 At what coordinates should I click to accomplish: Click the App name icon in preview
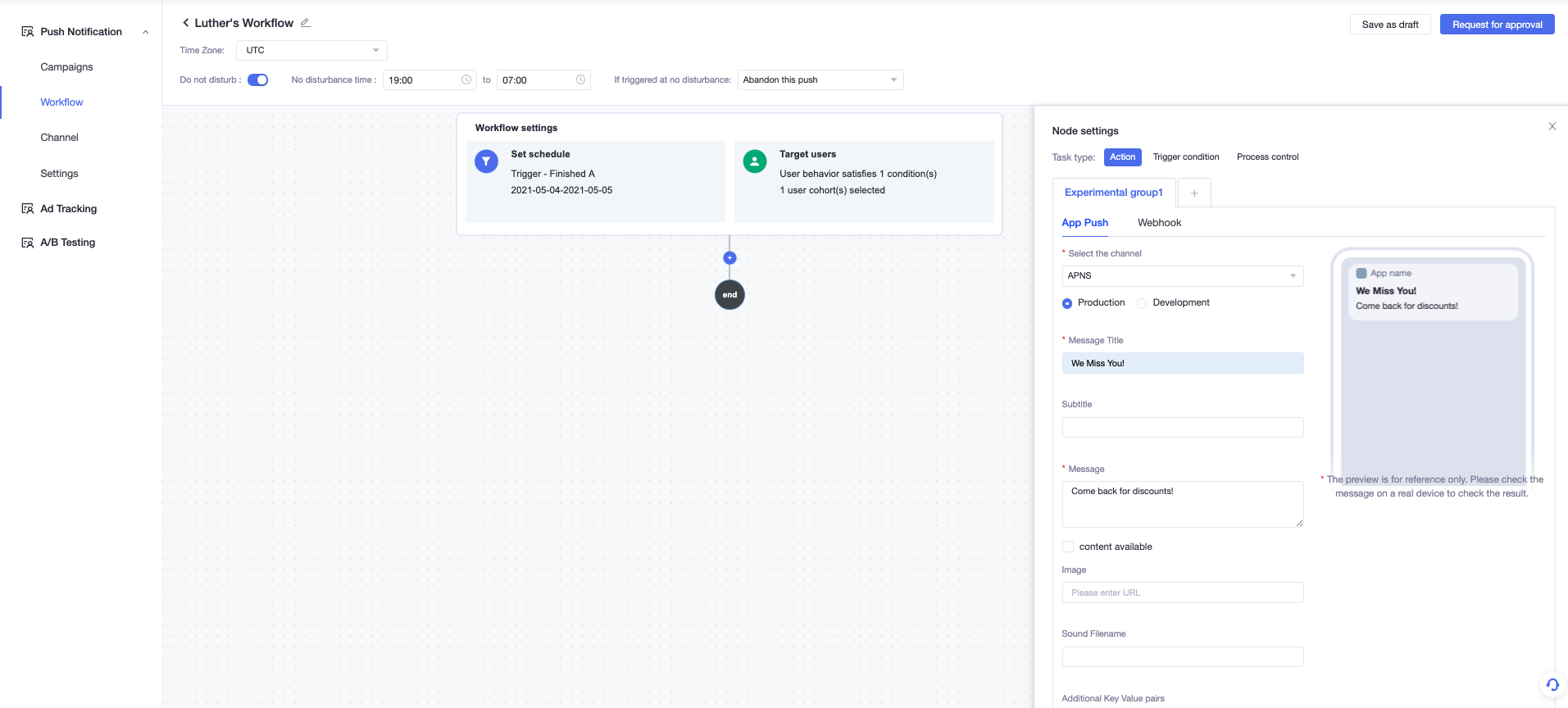[1361, 274]
